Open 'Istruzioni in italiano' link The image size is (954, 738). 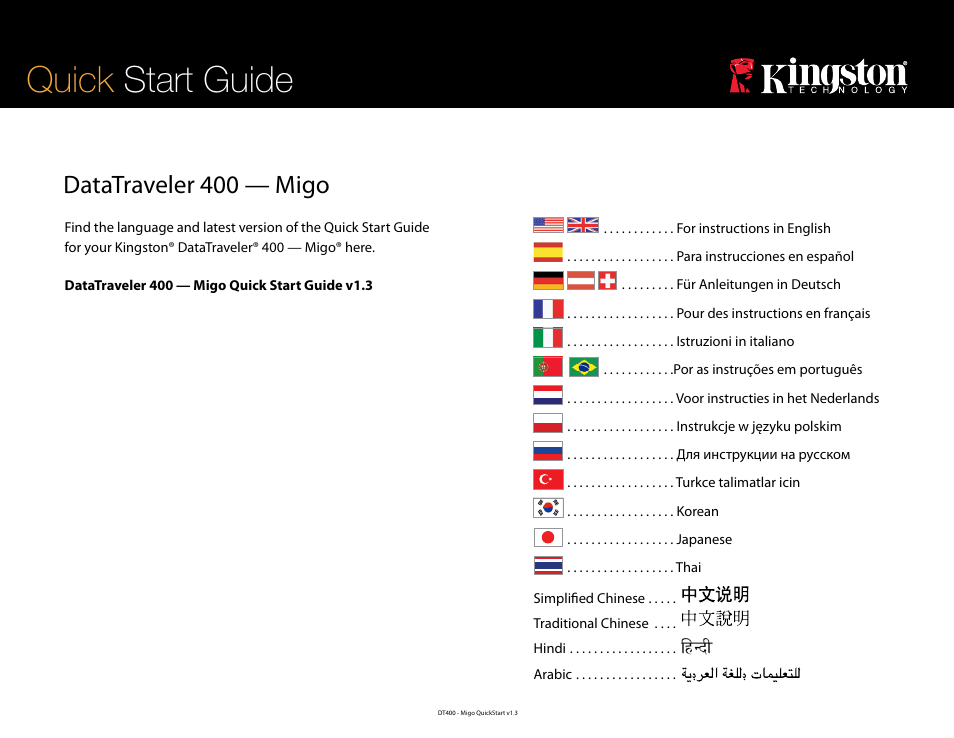pos(735,341)
